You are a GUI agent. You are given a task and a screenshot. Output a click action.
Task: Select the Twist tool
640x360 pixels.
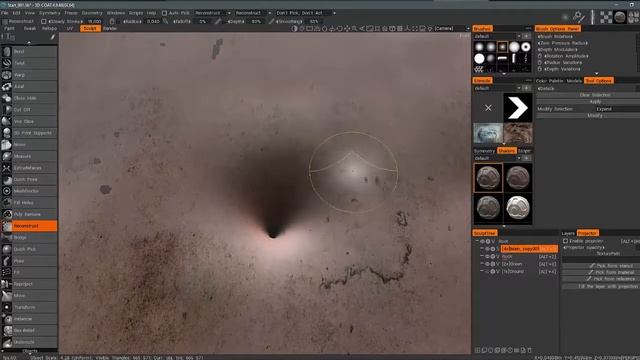[x=29, y=63]
